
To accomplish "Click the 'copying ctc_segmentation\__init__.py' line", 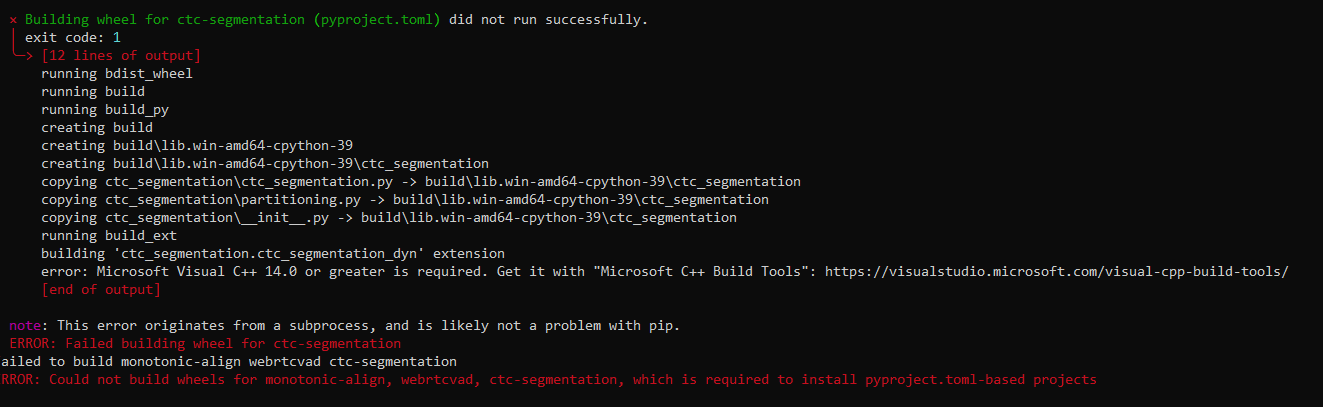I will [x=389, y=217].
